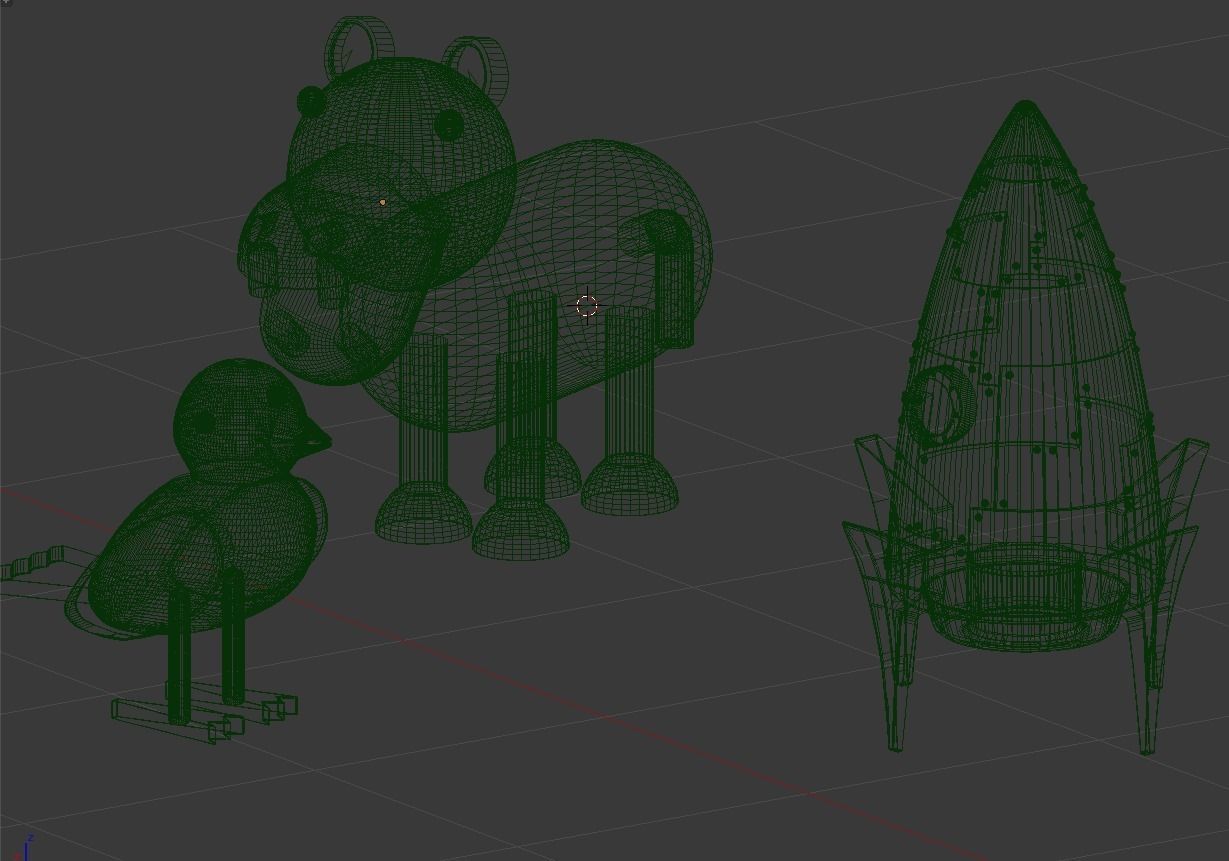Click the orange origin dot on hippo head
Screen dimensions: 1229x861
point(382,202)
